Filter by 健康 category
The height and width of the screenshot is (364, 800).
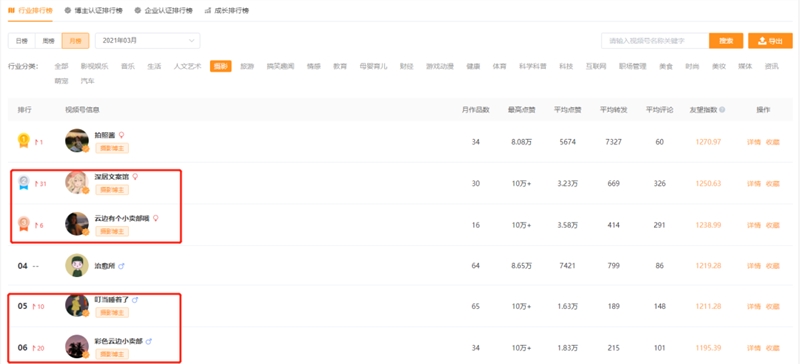(x=473, y=66)
